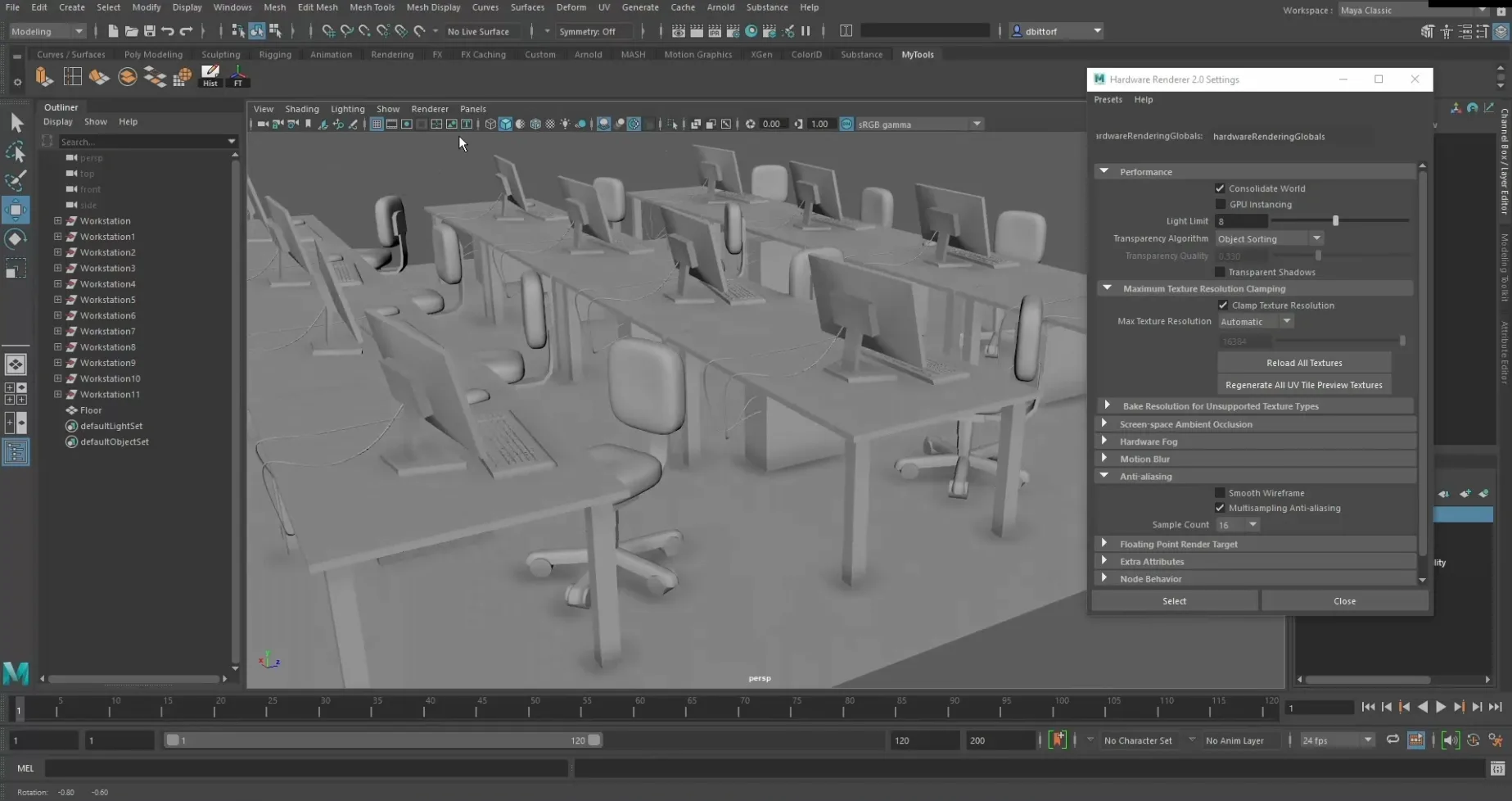Viewport: 1512px width, 801px height.
Task: Pause Viewport 2.0 with the pause icon
Action: pos(806,31)
